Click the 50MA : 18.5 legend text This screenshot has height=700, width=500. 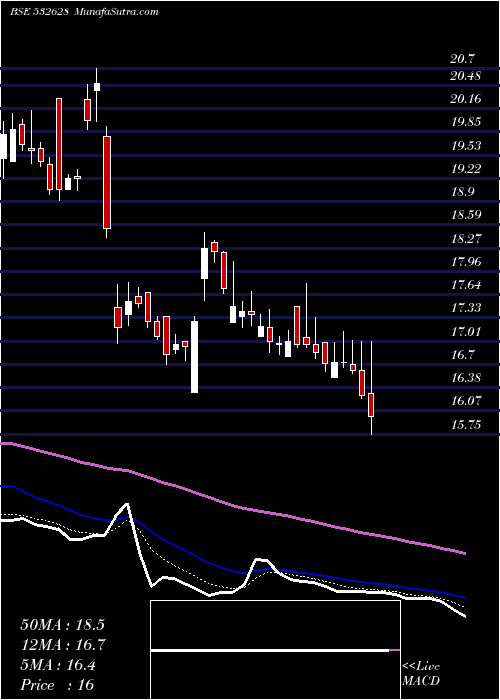pyautogui.click(x=62, y=625)
